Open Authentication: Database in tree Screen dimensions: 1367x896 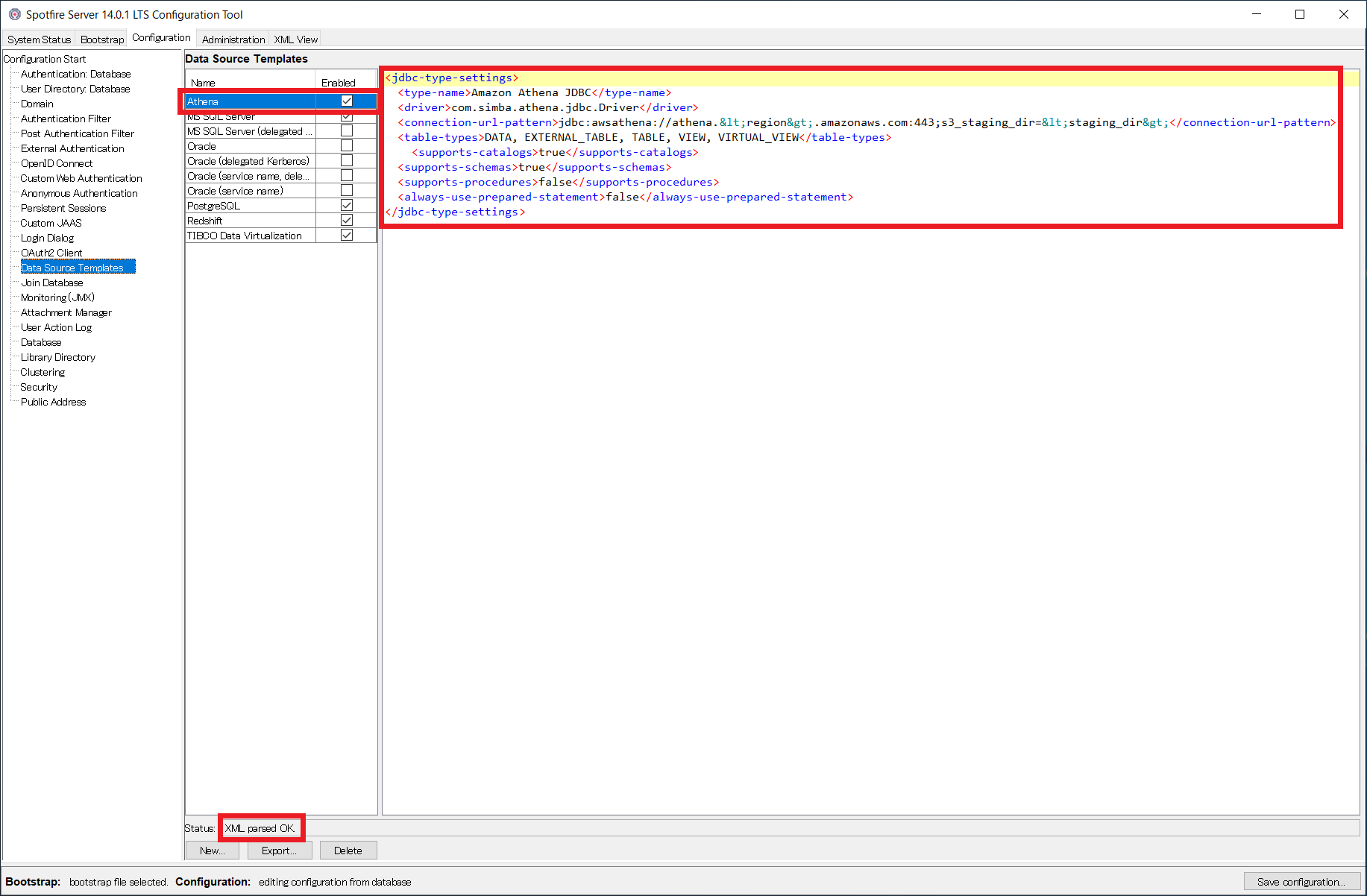[x=75, y=74]
